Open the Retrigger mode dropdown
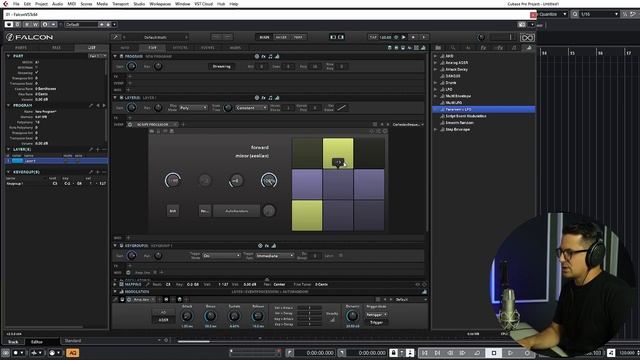 click(376, 315)
